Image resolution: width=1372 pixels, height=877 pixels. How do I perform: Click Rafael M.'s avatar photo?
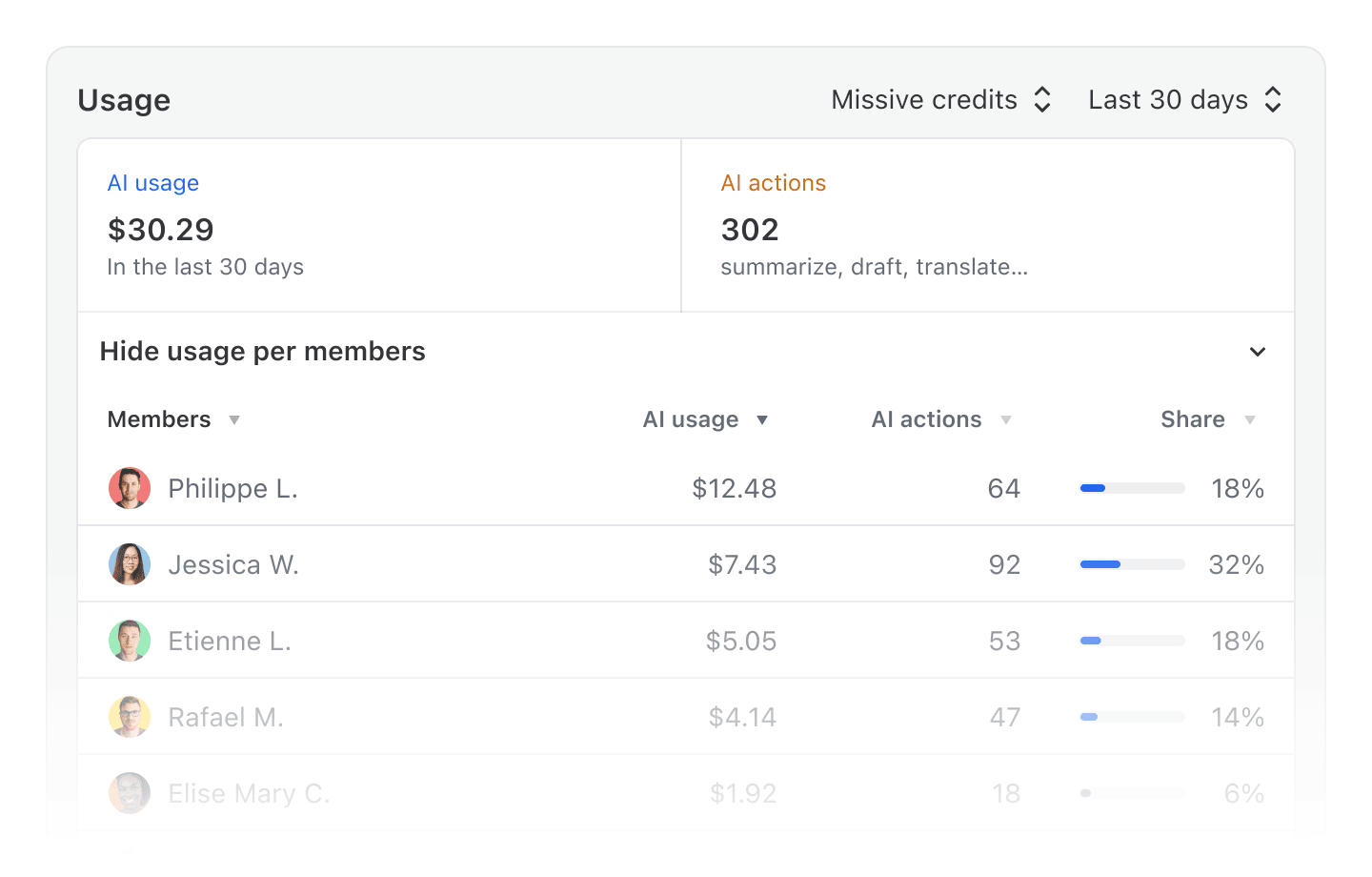(130, 717)
